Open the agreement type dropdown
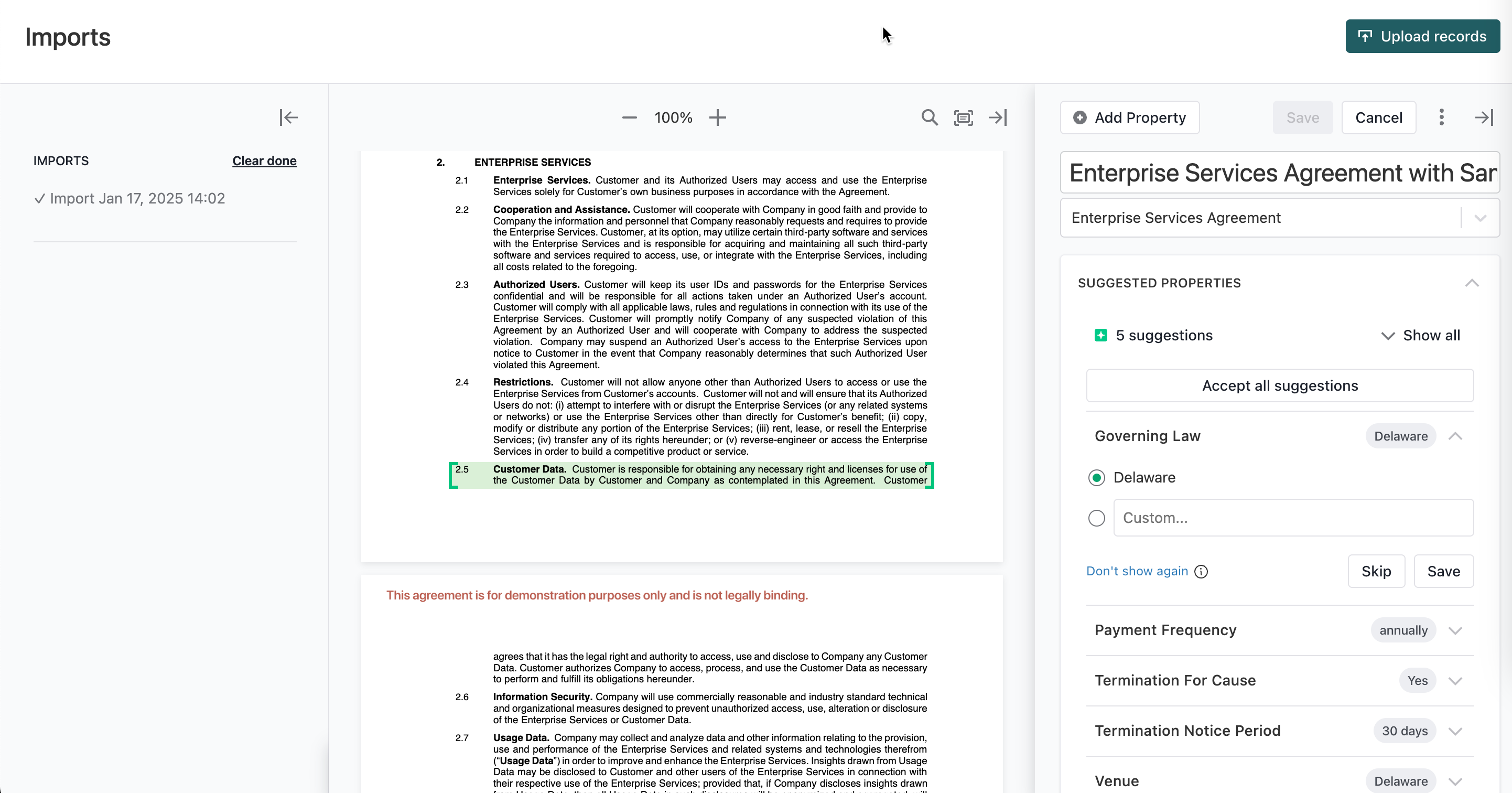1512x793 pixels. coord(1479,218)
